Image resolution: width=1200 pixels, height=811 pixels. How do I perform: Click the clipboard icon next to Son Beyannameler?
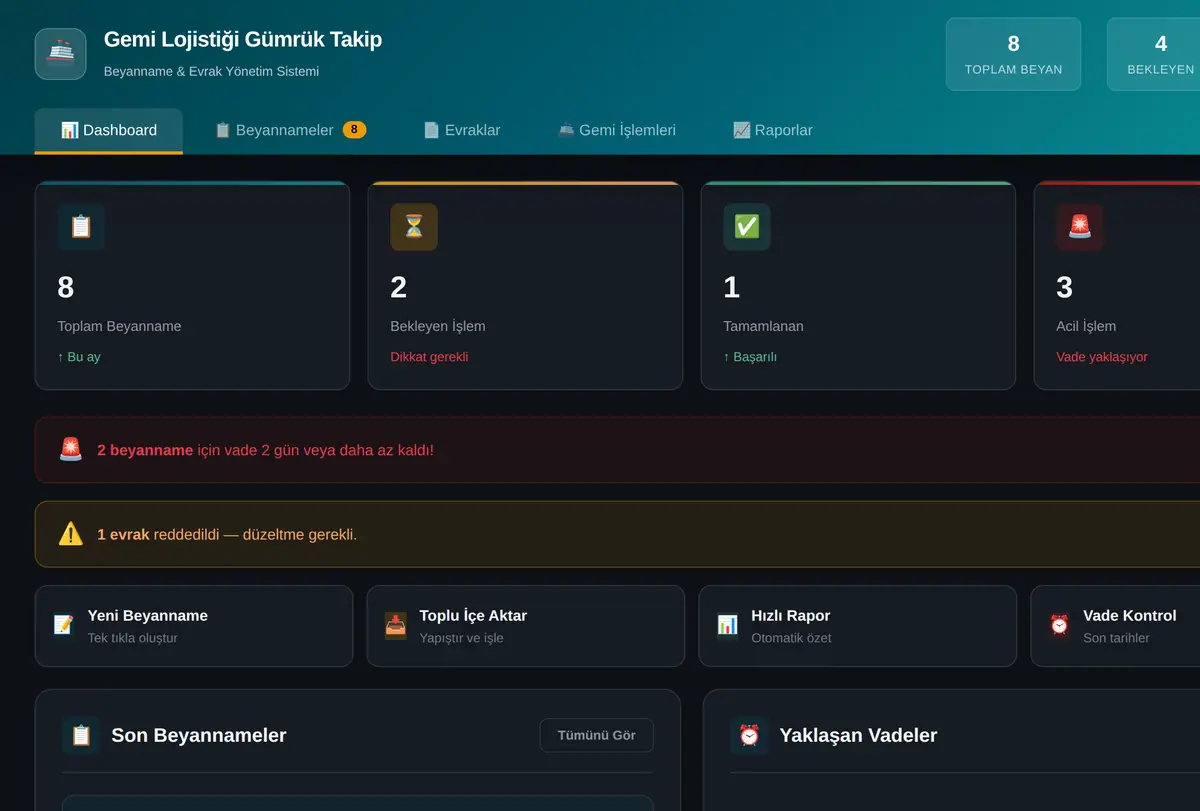[81, 735]
